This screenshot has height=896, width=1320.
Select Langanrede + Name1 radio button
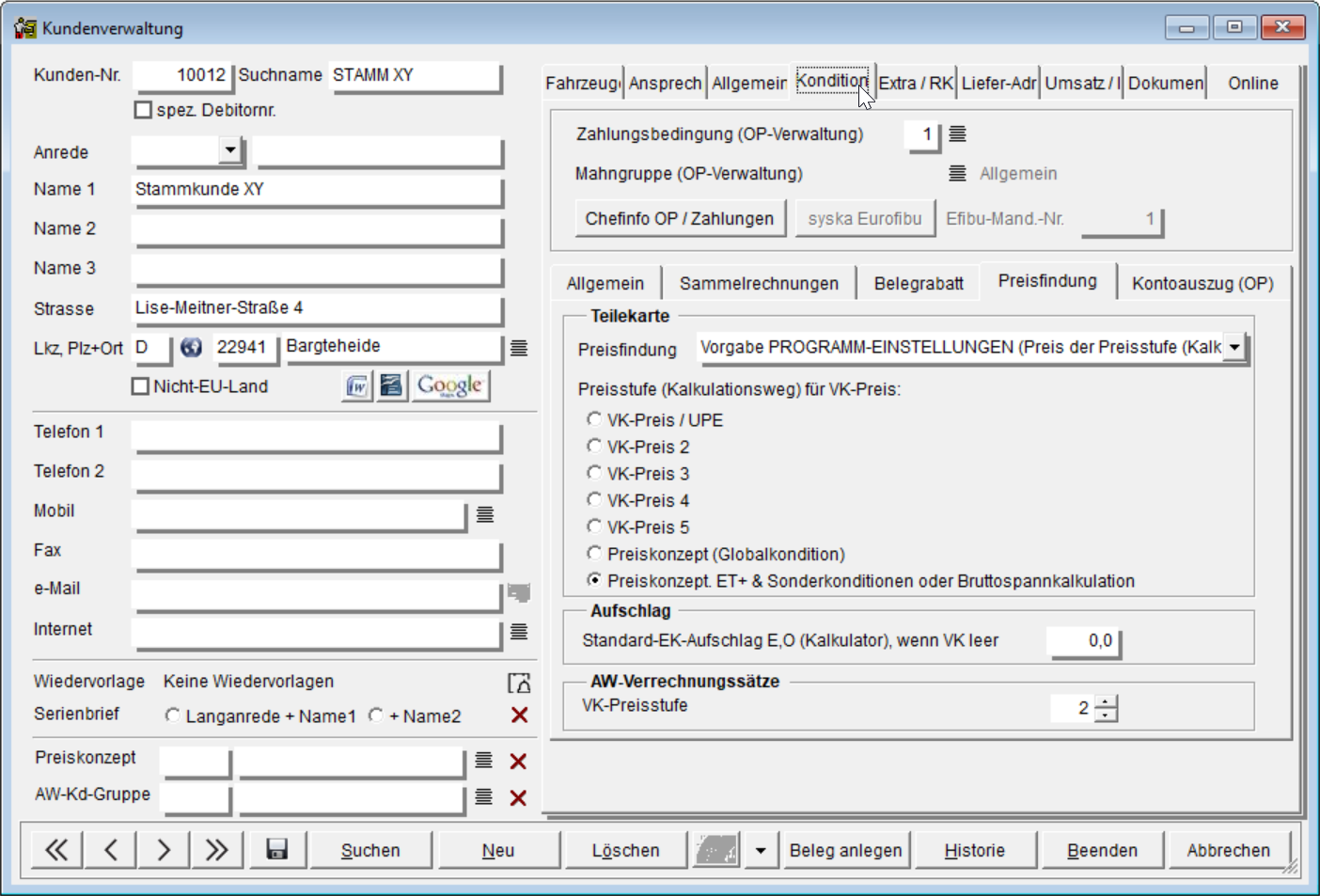coord(172,715)
